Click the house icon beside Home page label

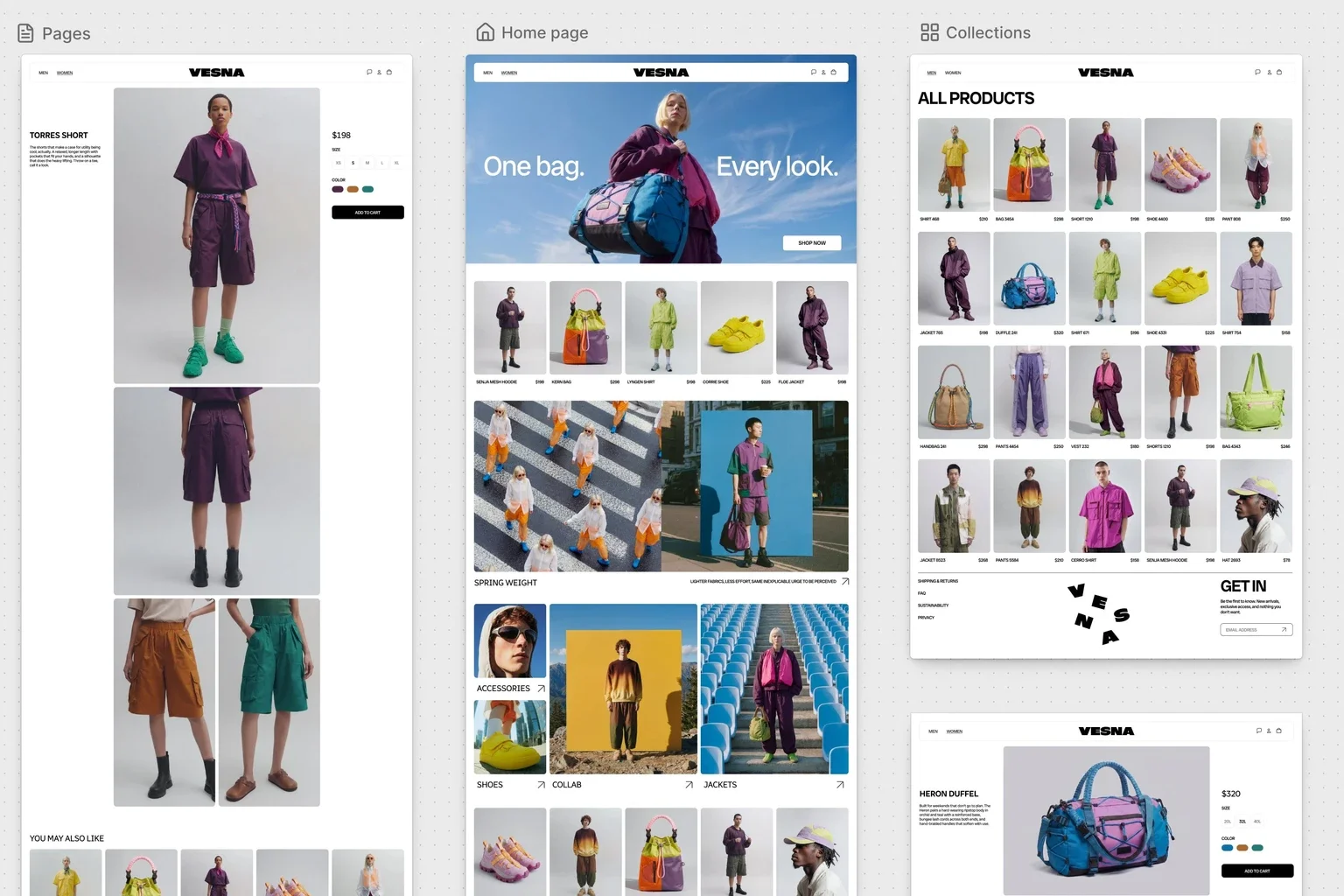[x=486, y=32]
